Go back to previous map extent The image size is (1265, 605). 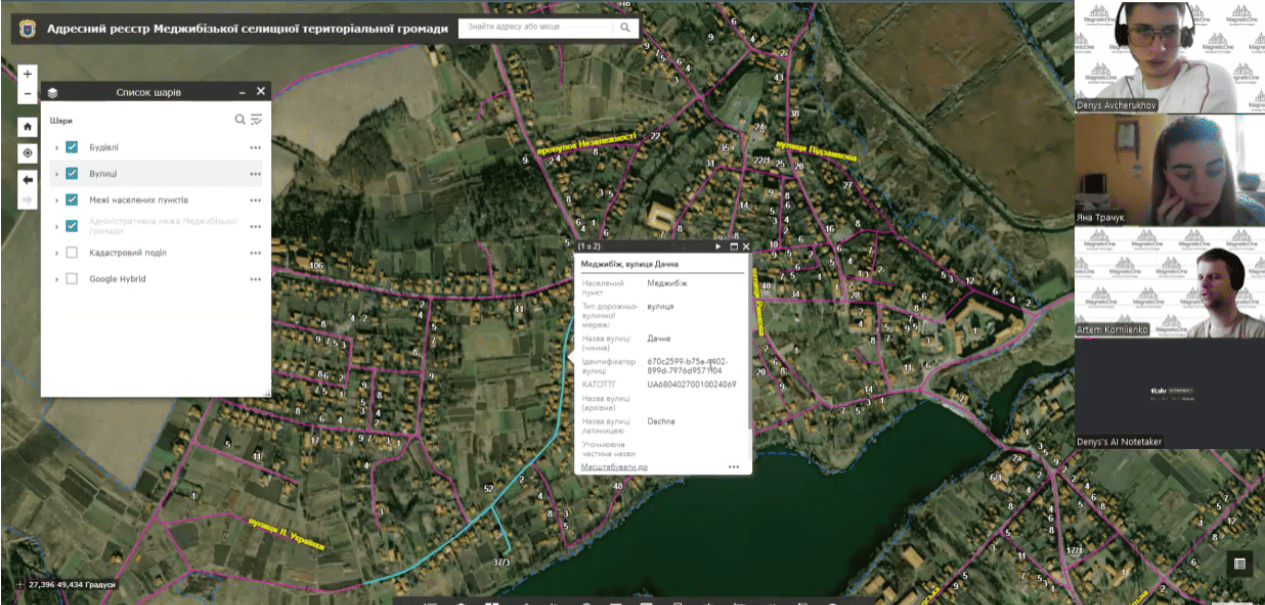[28, 179]
